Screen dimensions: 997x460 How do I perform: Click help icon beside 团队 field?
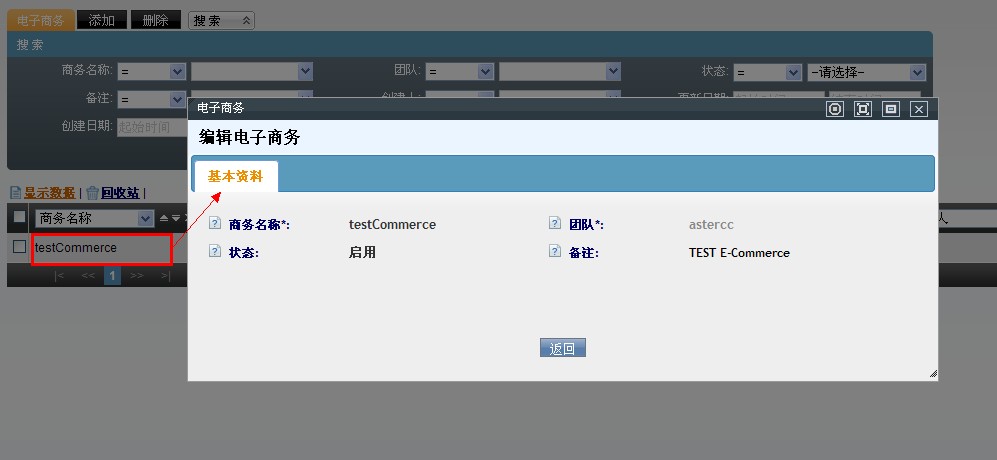point(555,224)
